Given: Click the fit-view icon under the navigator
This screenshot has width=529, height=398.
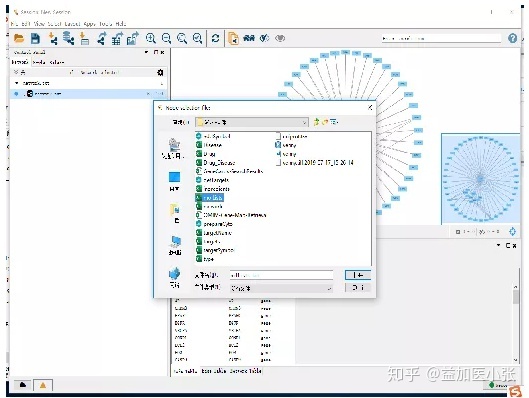Looking at the screenshot, I should (512, 232).
